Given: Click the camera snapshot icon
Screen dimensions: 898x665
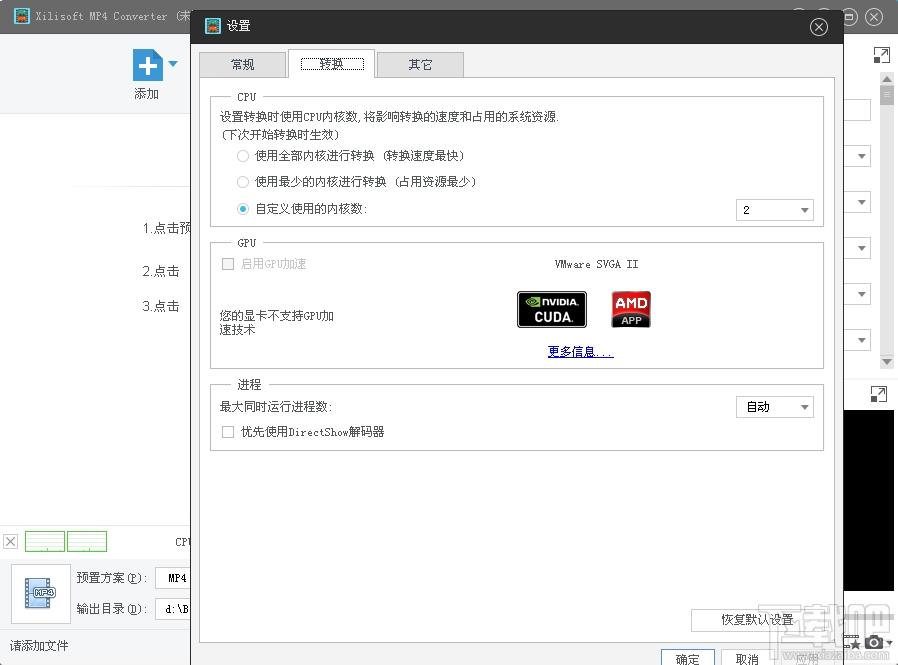Looking at the screenshot, I should [x=874, y=642].
